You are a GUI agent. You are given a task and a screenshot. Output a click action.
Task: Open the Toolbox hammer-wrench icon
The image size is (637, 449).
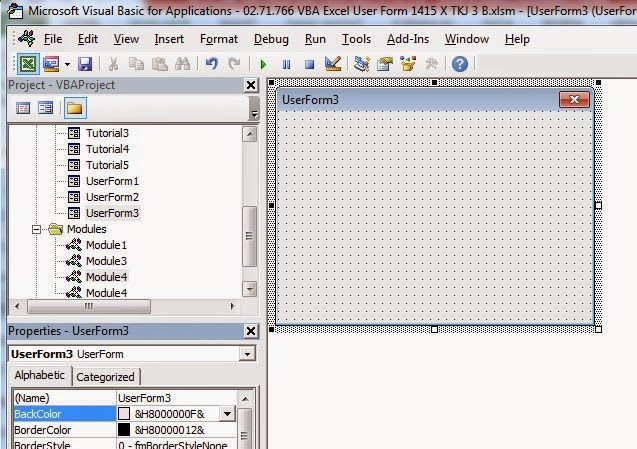coord(431,64)
